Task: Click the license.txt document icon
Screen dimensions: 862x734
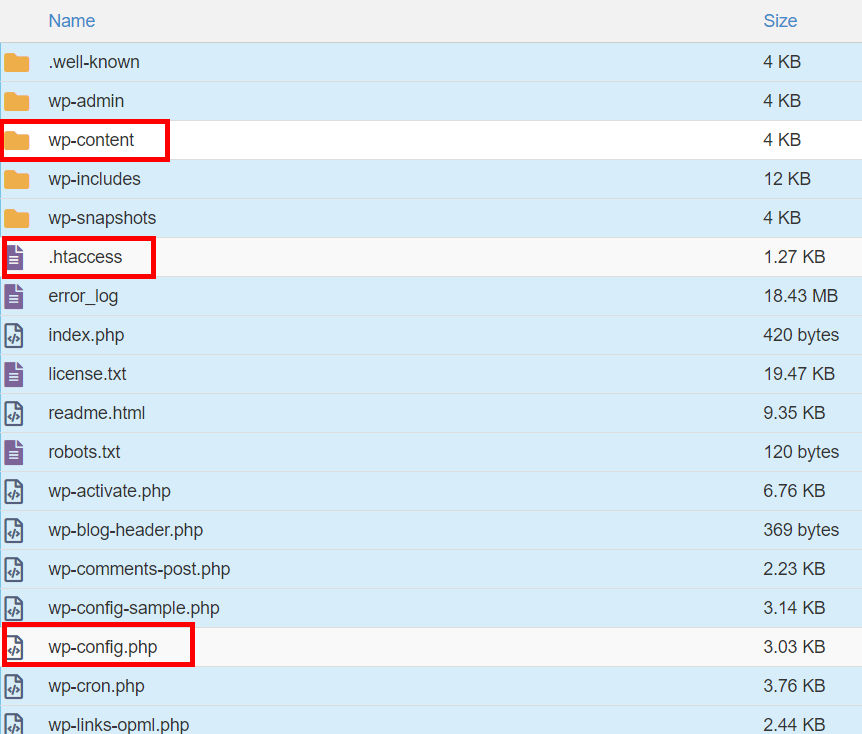Action: pyautogui.click(x=14, y=374)
